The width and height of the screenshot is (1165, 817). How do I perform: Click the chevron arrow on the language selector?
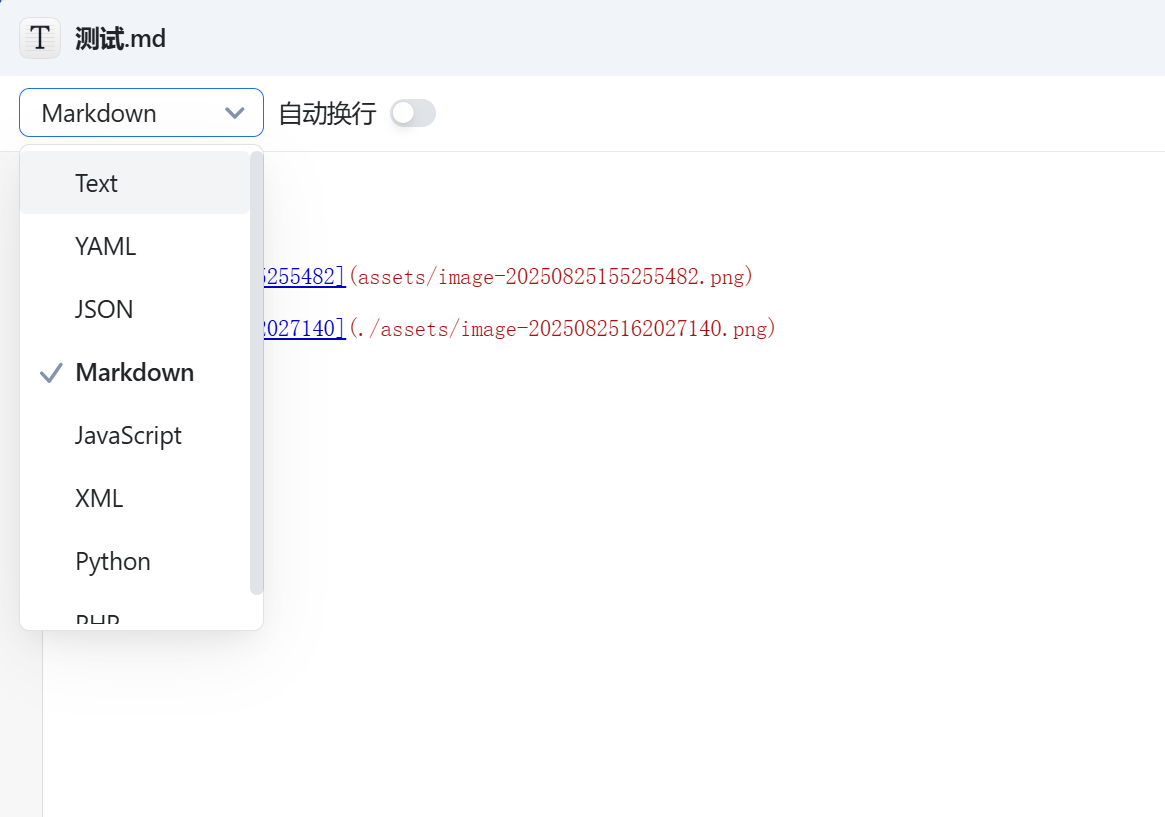(x=235, y=113)
